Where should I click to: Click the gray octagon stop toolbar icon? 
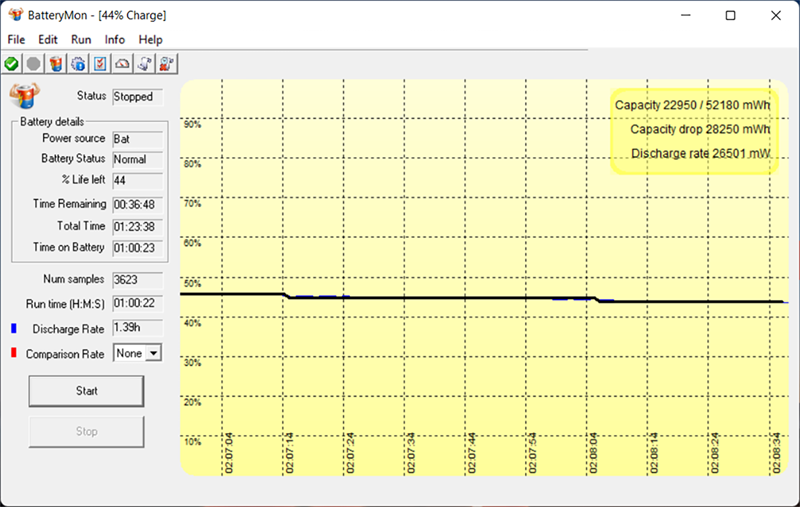click(33, 64)
